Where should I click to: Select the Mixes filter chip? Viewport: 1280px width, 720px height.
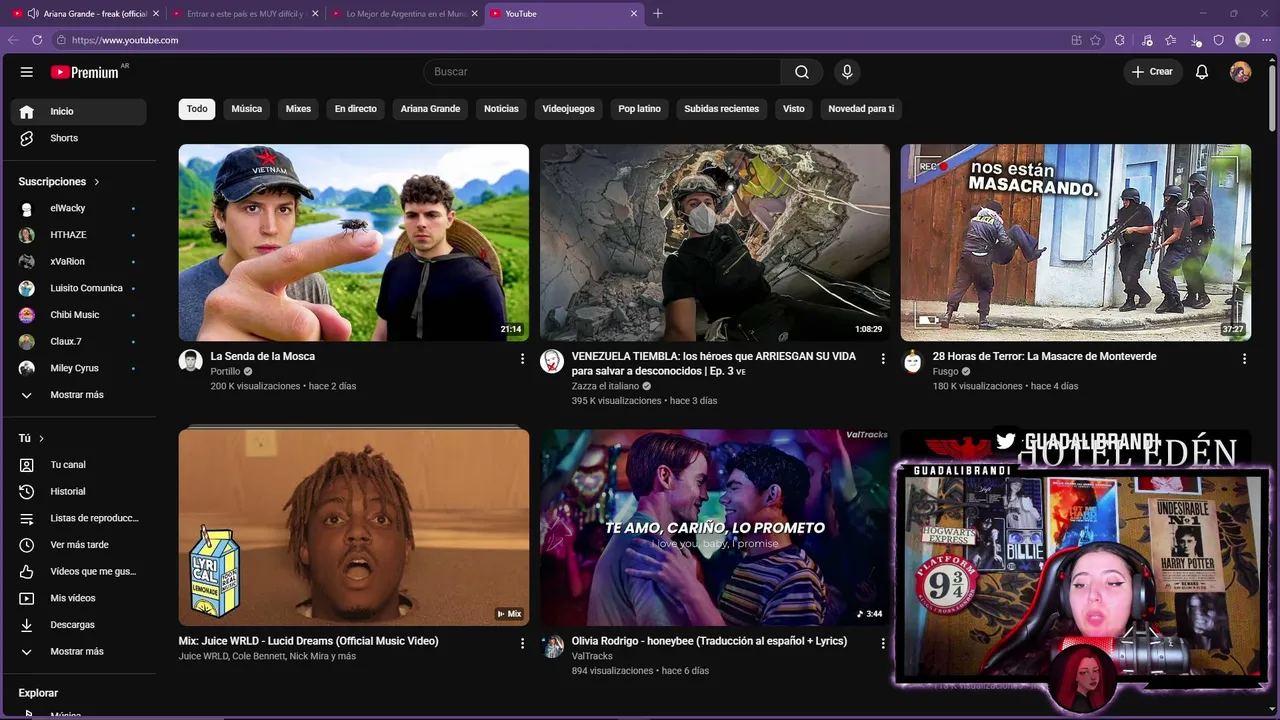[298, 109]
